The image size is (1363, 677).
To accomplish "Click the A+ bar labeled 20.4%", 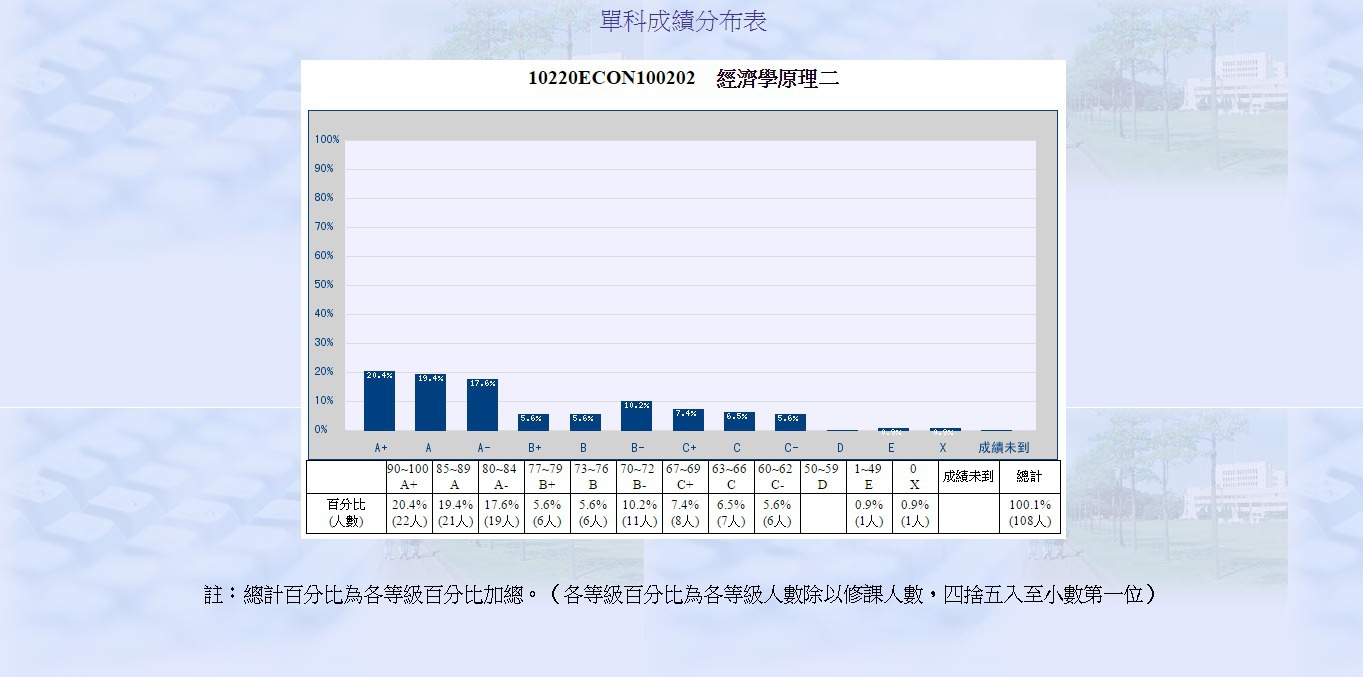I will coord(379,401).
